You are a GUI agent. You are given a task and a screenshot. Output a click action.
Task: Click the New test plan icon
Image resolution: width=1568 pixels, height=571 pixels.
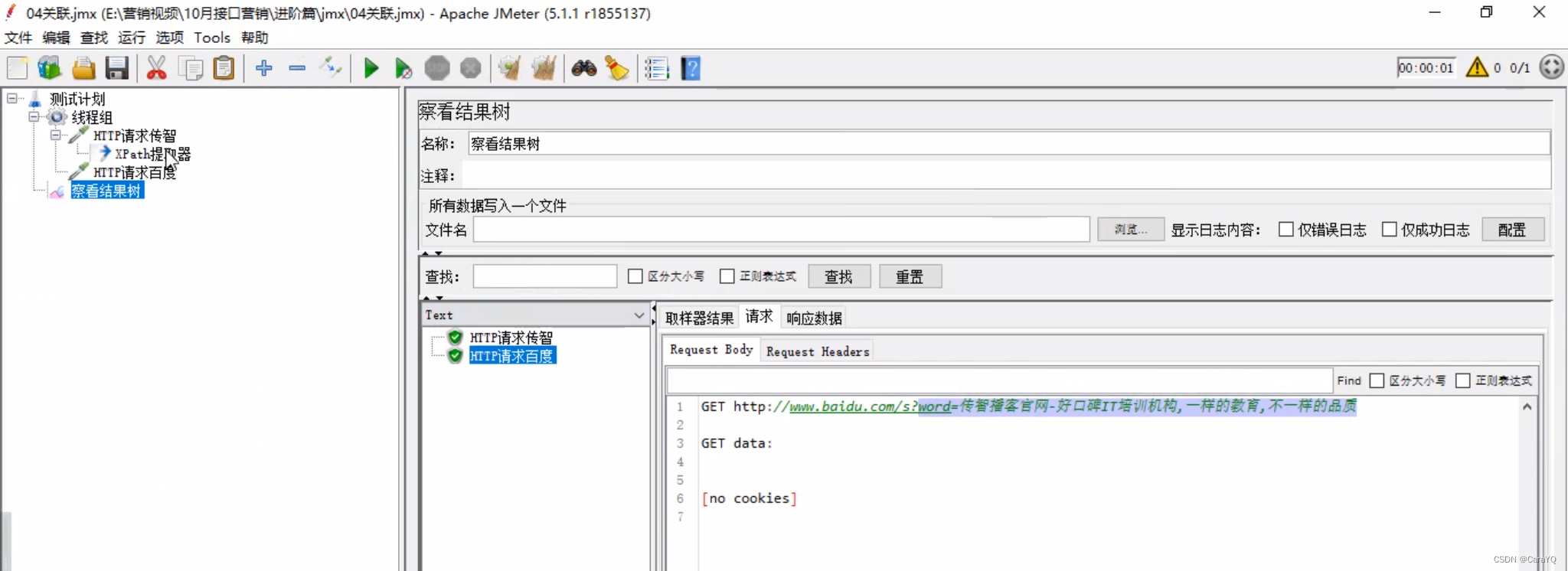point(17,68)
